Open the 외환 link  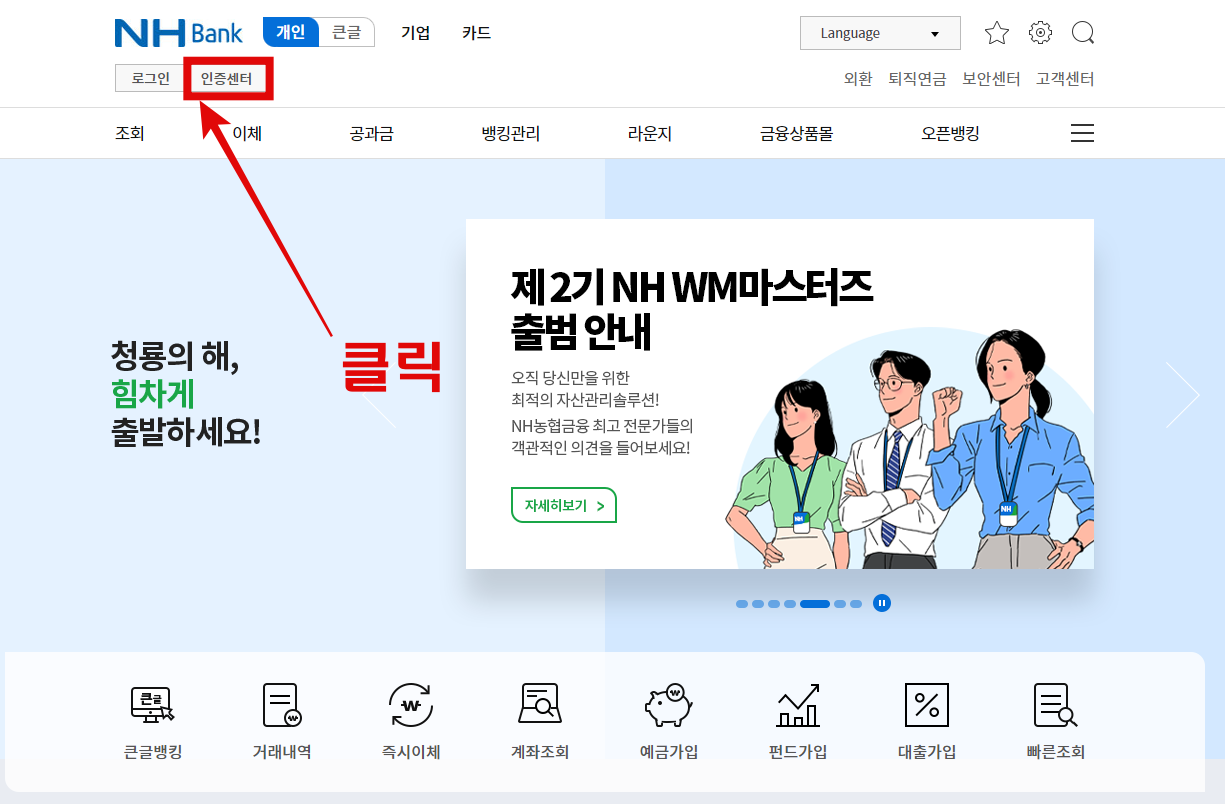[x=858, y=79]
